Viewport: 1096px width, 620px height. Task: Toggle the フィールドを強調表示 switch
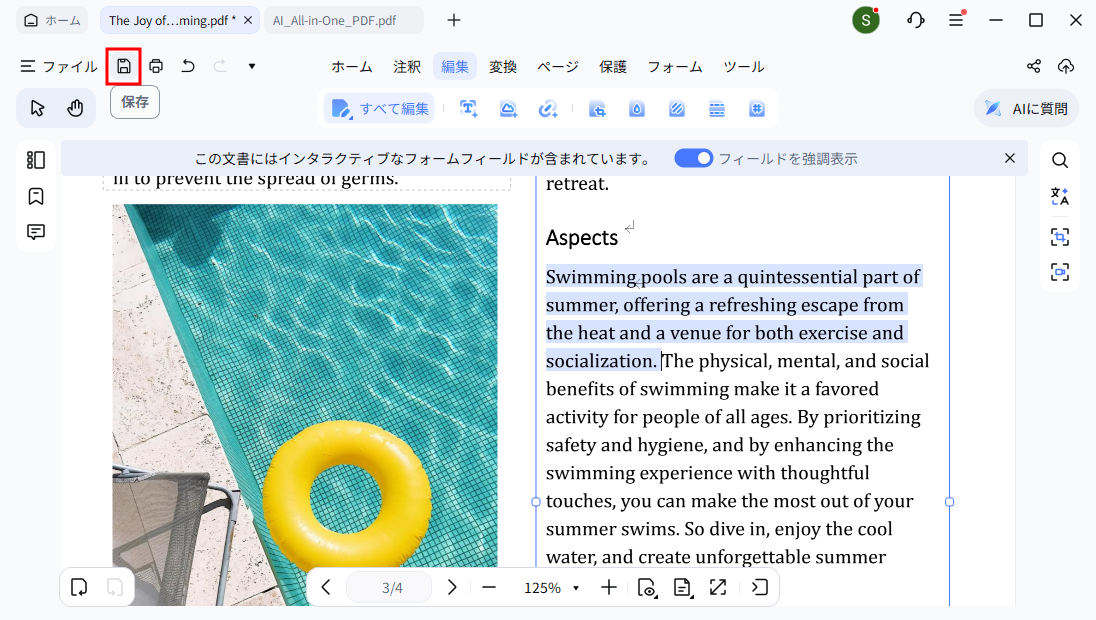(693, 158)
